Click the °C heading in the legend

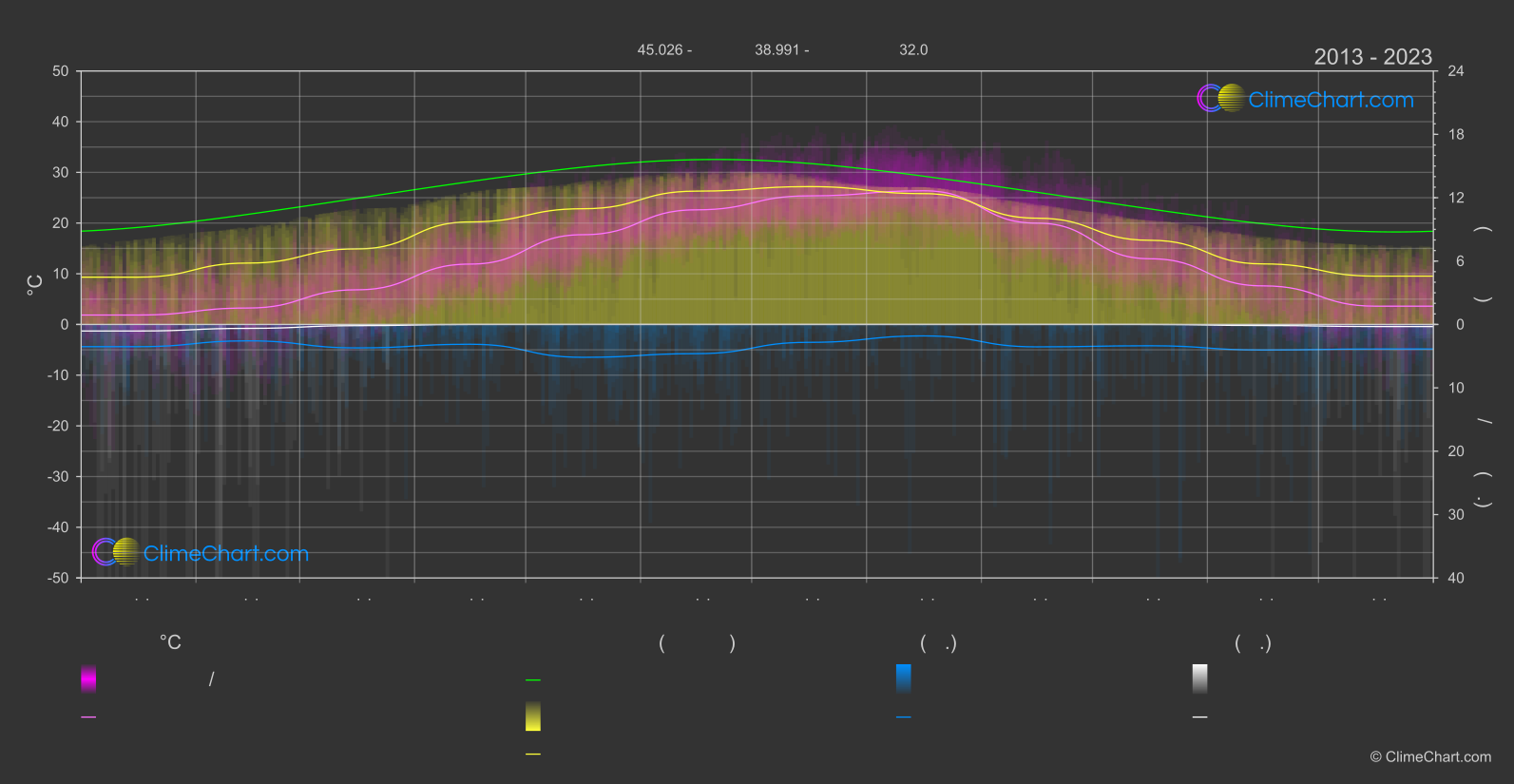pyautogui.click(x=170, y=643)
